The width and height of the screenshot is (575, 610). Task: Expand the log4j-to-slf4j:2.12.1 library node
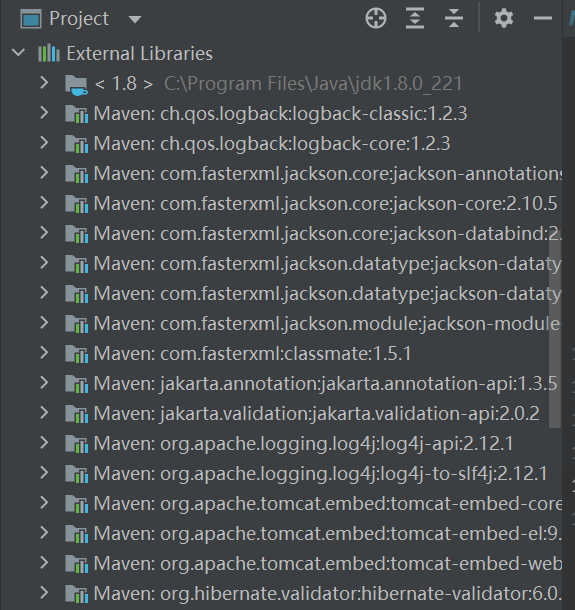pos(44,472)
